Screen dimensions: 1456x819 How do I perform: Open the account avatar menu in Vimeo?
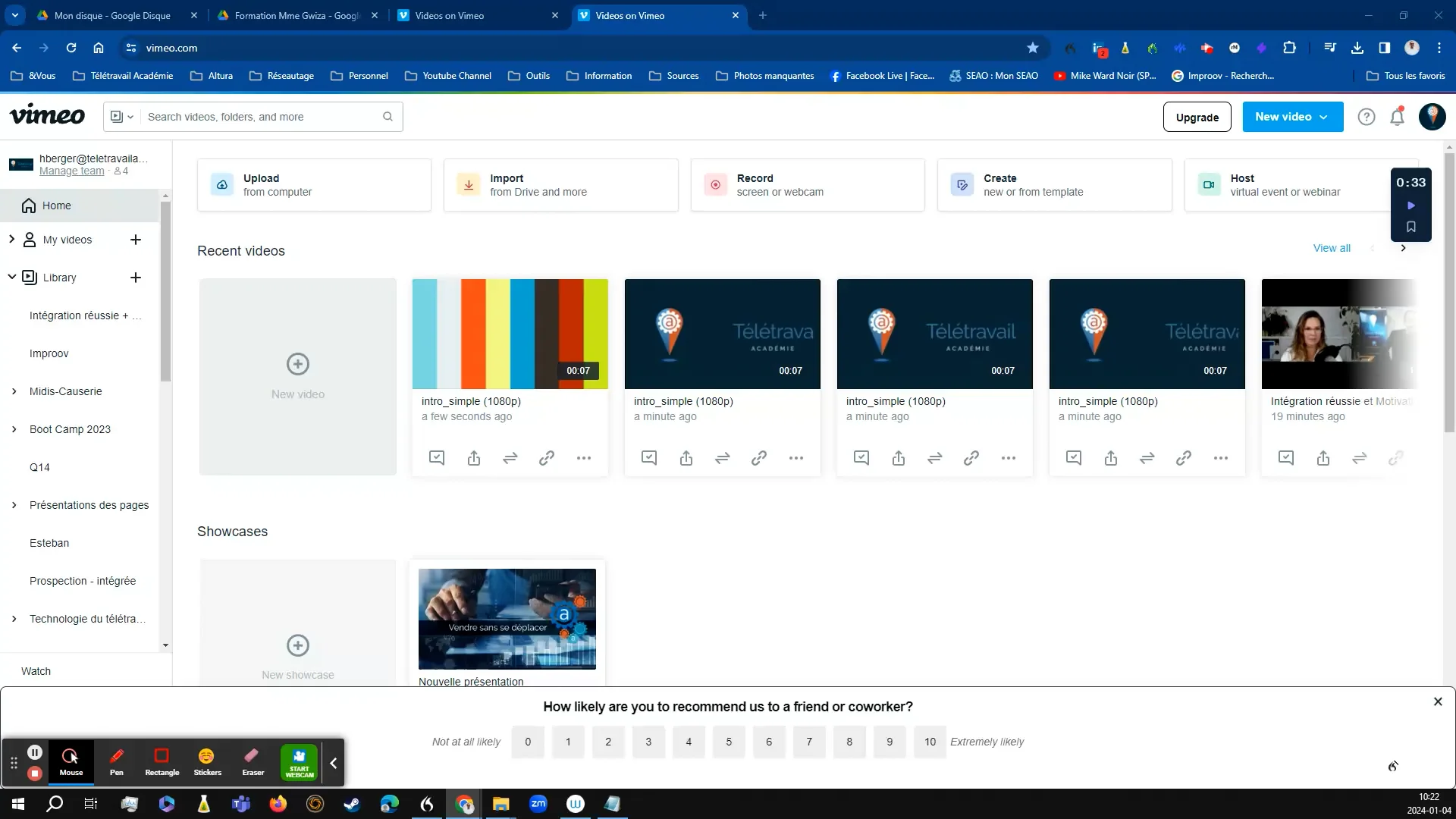(x=1432, y=117)
